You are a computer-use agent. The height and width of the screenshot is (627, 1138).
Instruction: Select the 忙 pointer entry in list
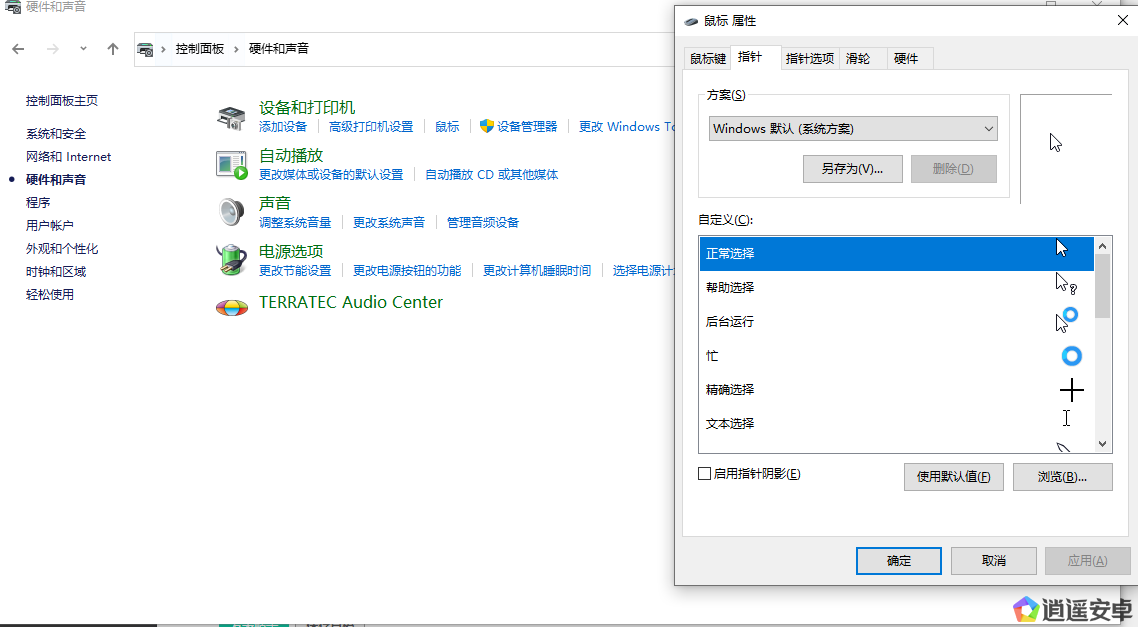(712, 356)
